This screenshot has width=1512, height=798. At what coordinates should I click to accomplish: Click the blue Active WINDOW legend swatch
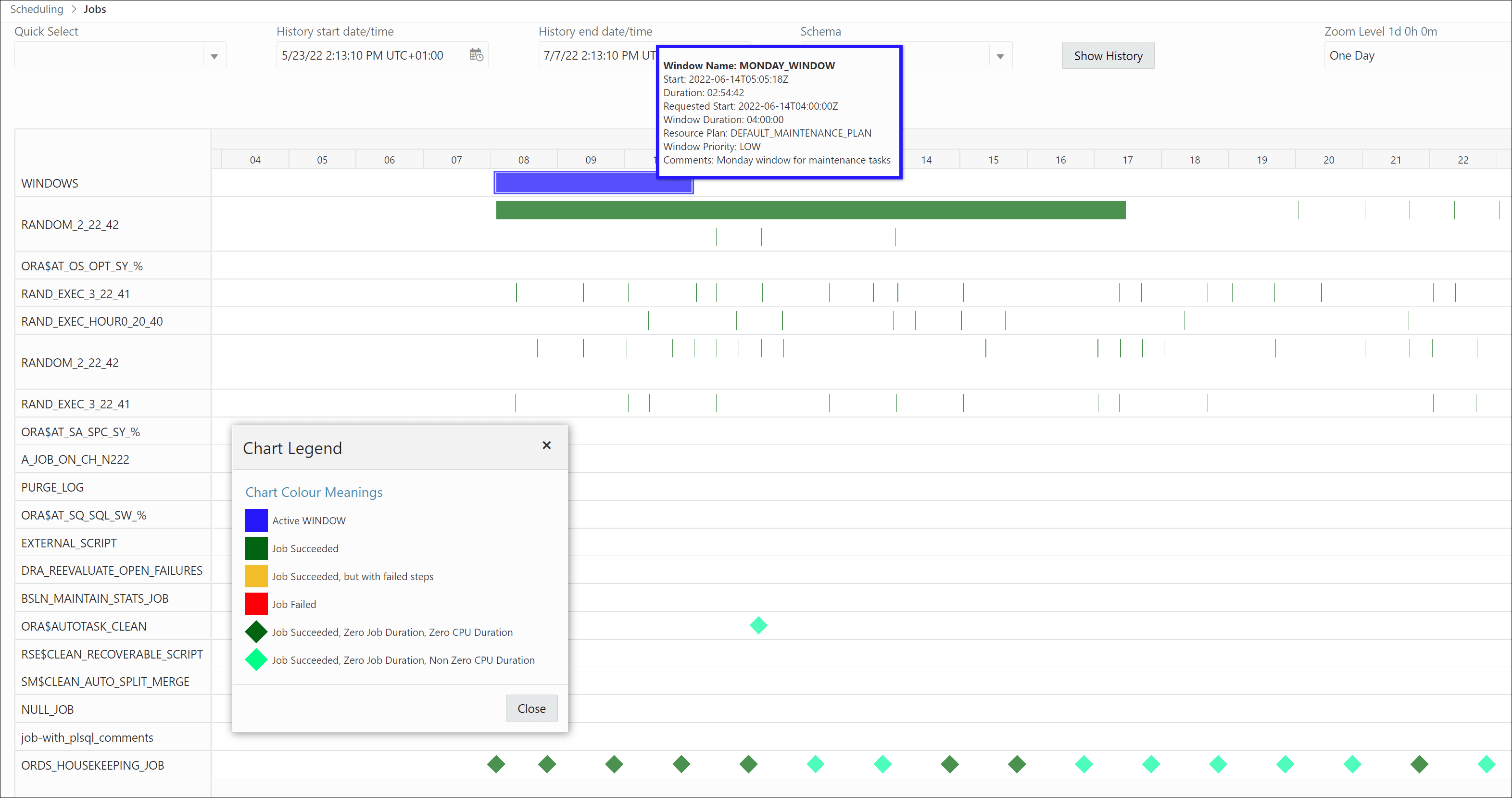click(x=255, y=519)
